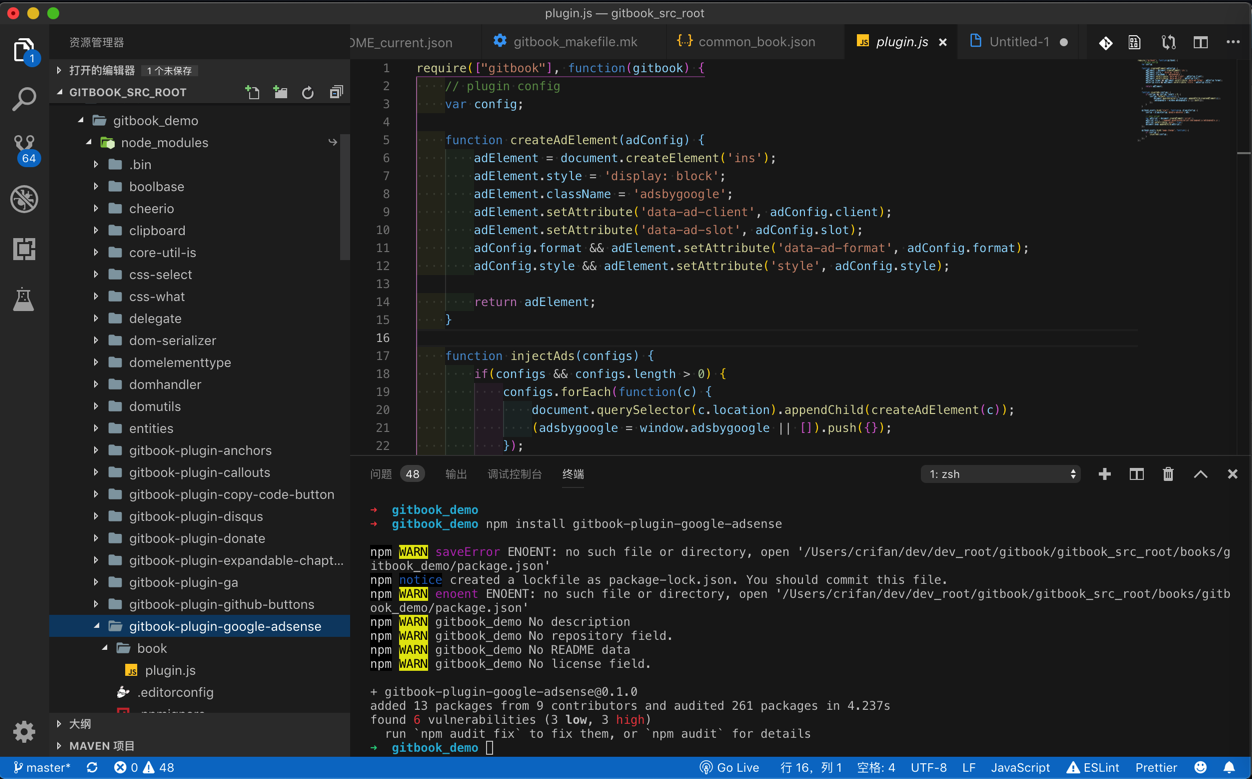Kill terminal with the trash icon
This screenshot has height=779, width=1252.
1168,474
